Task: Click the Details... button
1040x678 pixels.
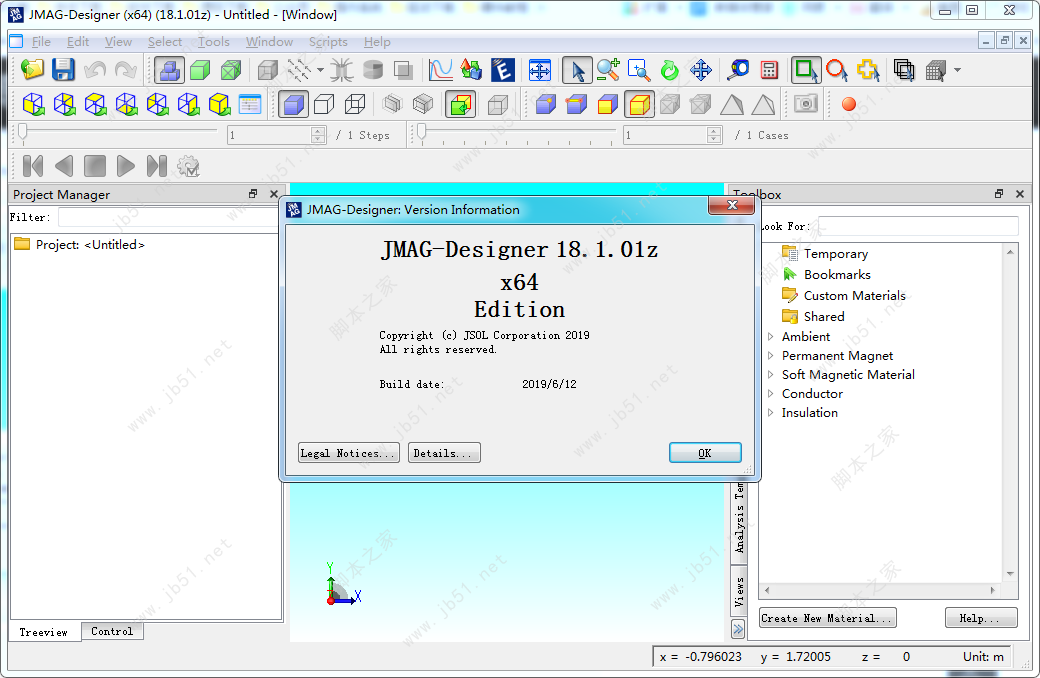Action: coord(444,453)
